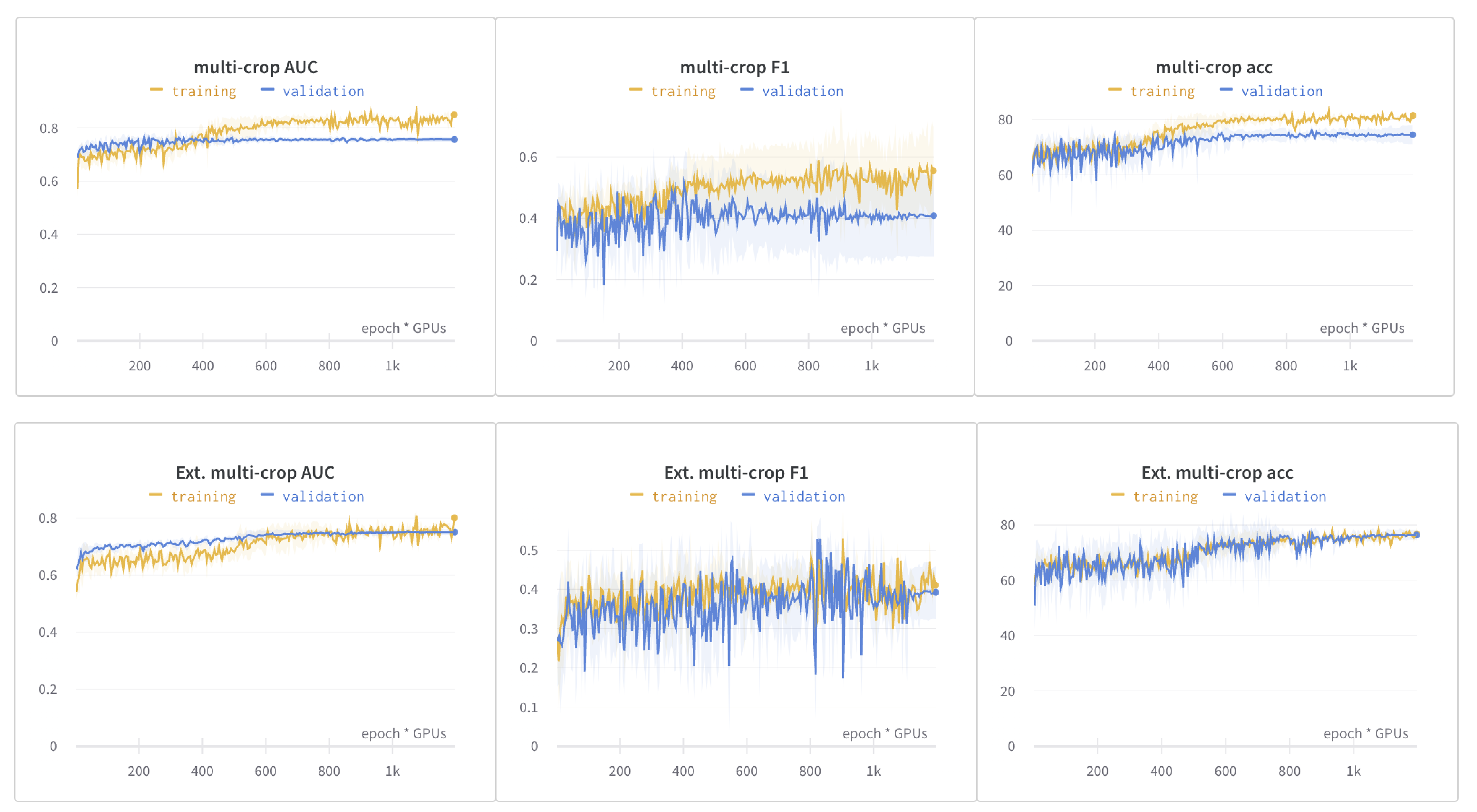
Task: Click validation curve endpoint dot in Ext. multi-crop AUC
Action: (455, 532)
